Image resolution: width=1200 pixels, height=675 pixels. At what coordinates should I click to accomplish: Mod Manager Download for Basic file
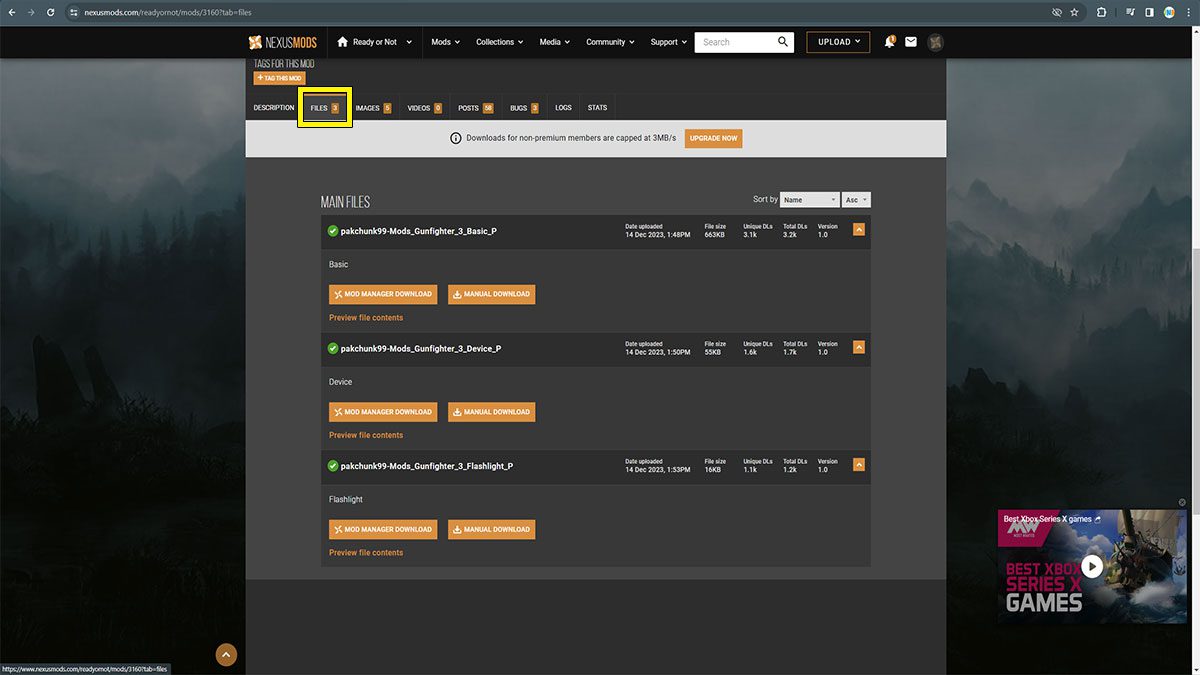384,294
